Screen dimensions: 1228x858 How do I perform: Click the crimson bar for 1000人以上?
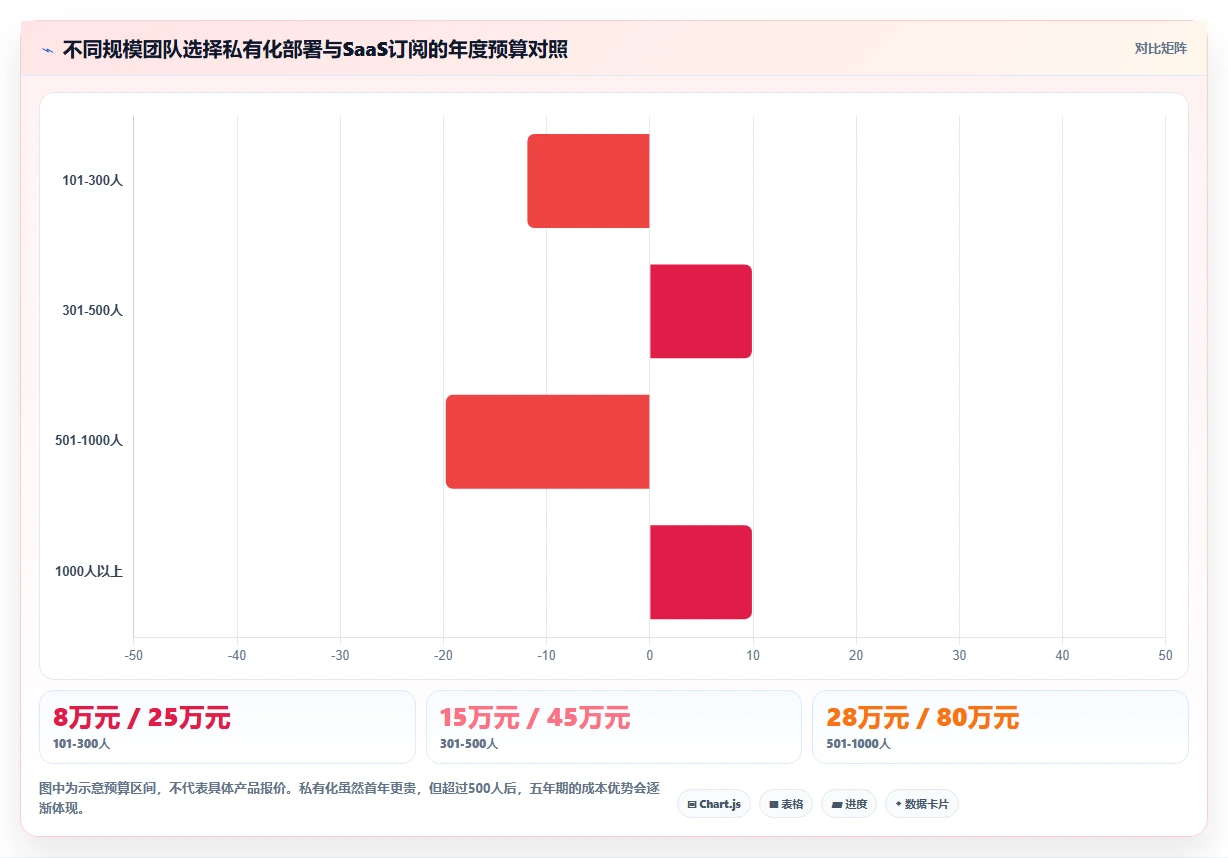pyautogui.click(x=701, y=572)
